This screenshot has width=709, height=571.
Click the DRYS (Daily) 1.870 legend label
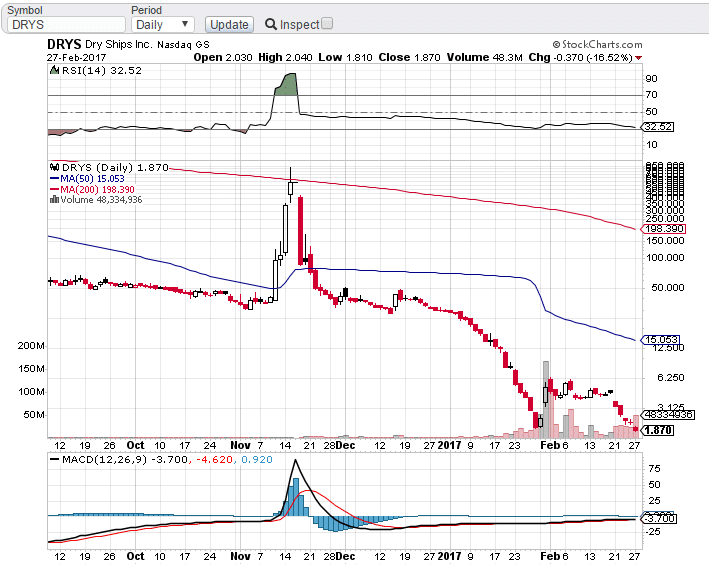click(115, 168)
